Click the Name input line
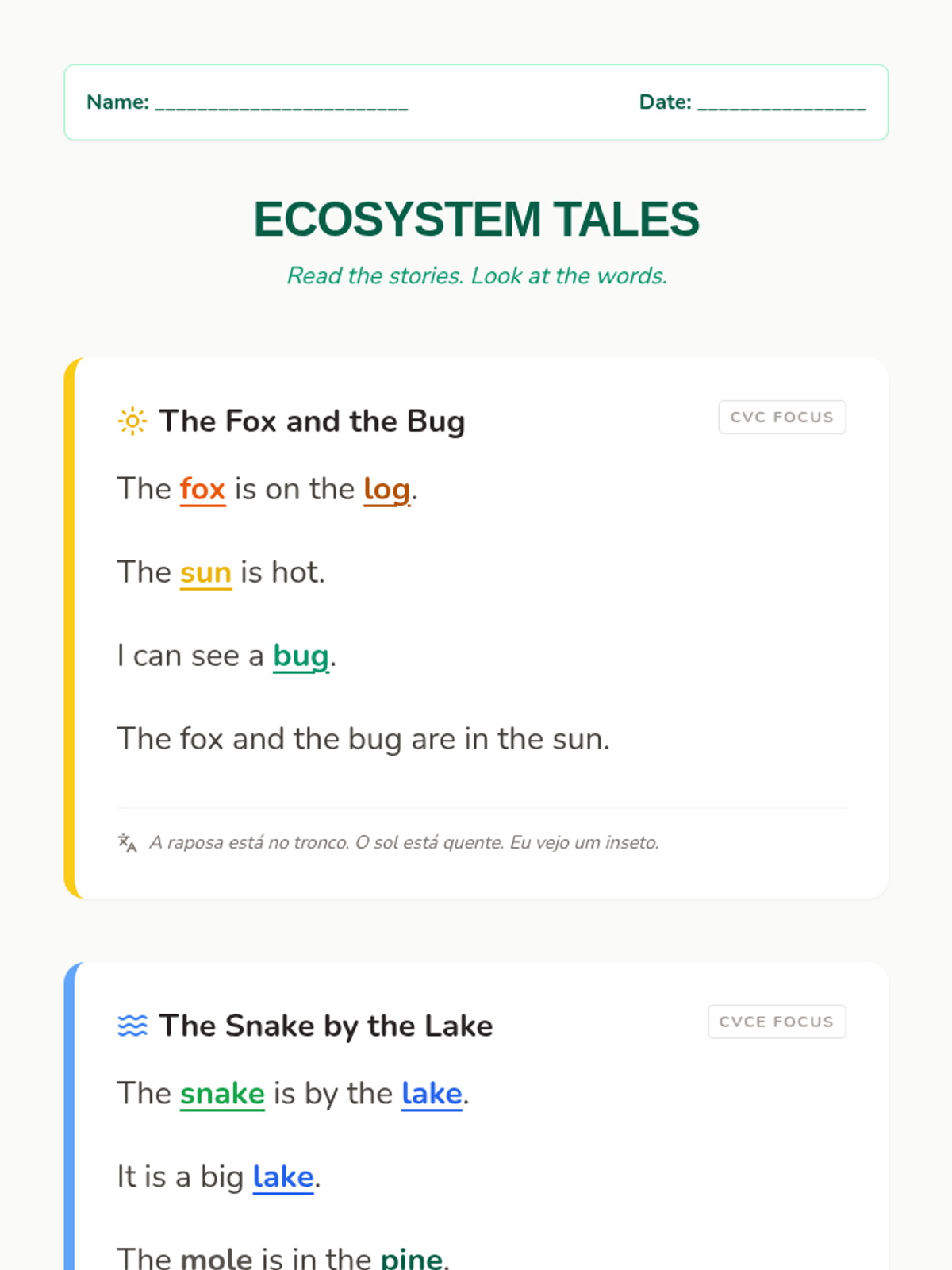952x1270 pixels. (x=281, y=103)
